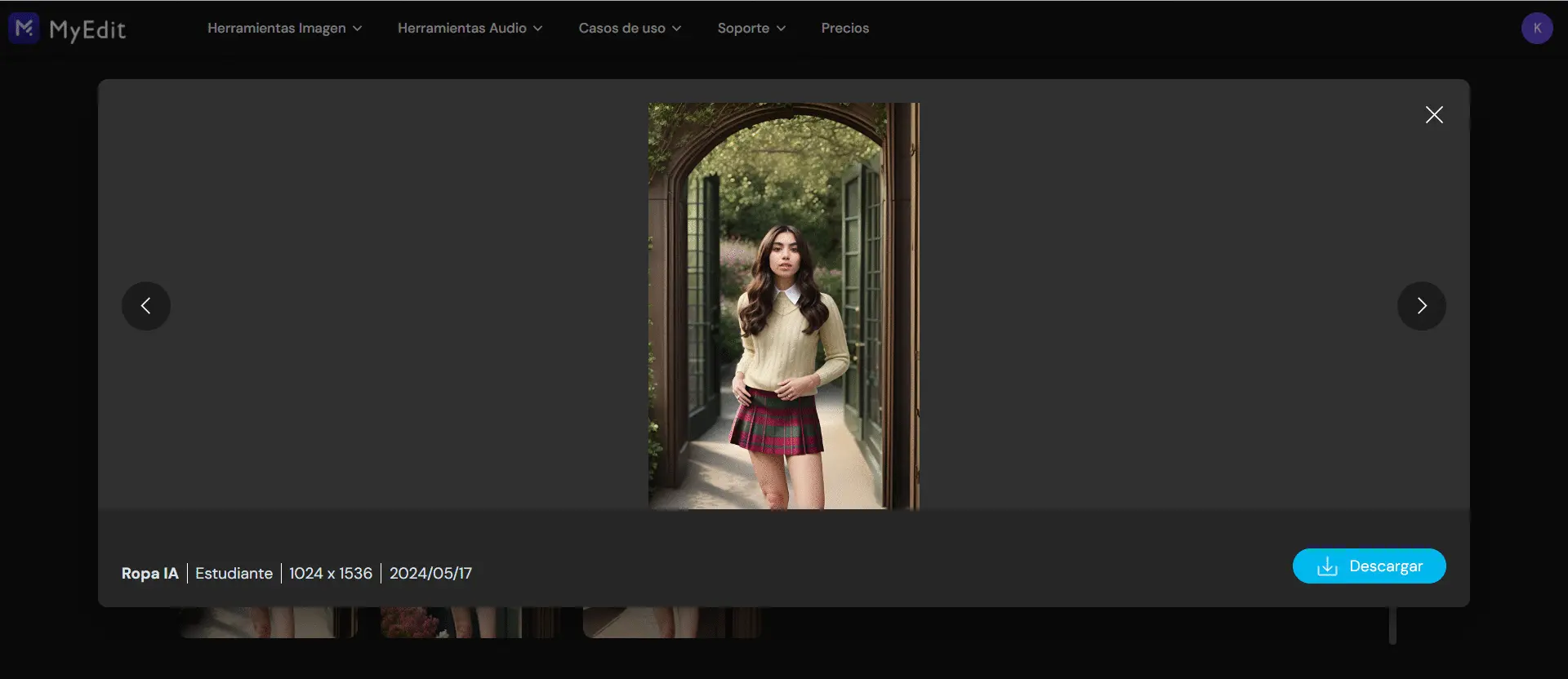Select the middle thumbnail below the dialog
This screenshot has width=1568, height=679.
[470, 623]
